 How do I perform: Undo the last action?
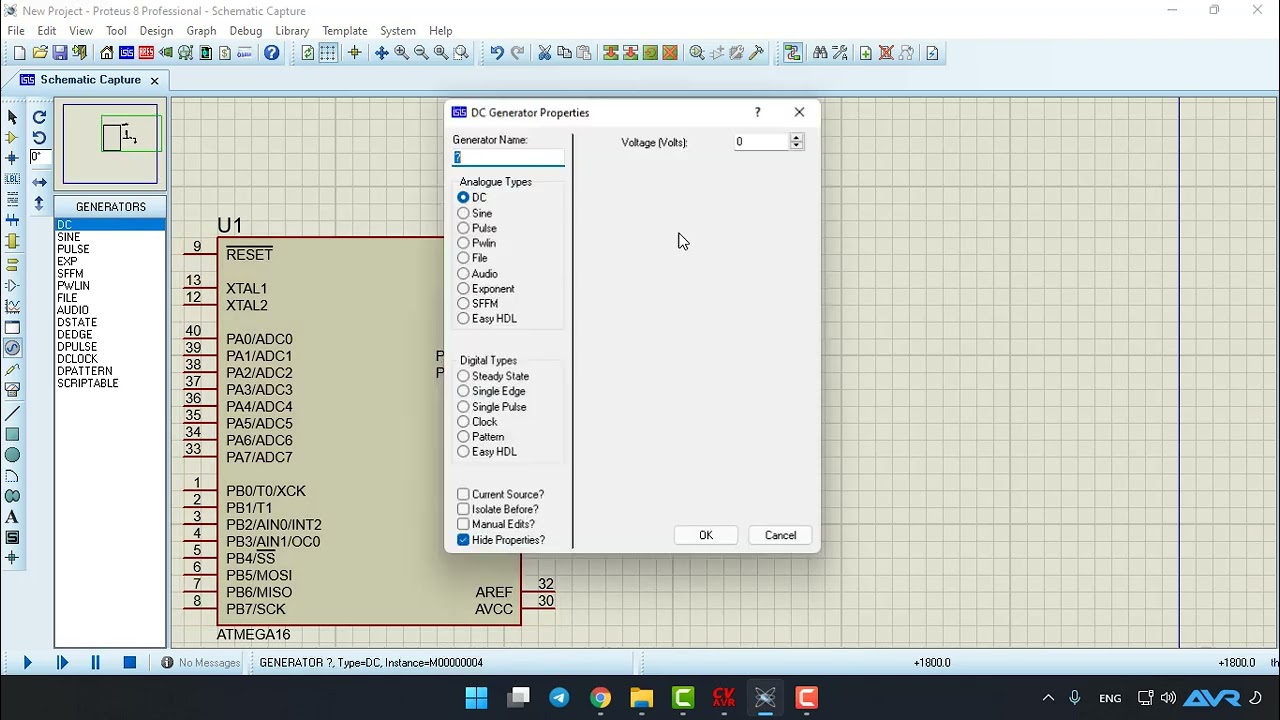pyautogui.click(x=497, y=53)
